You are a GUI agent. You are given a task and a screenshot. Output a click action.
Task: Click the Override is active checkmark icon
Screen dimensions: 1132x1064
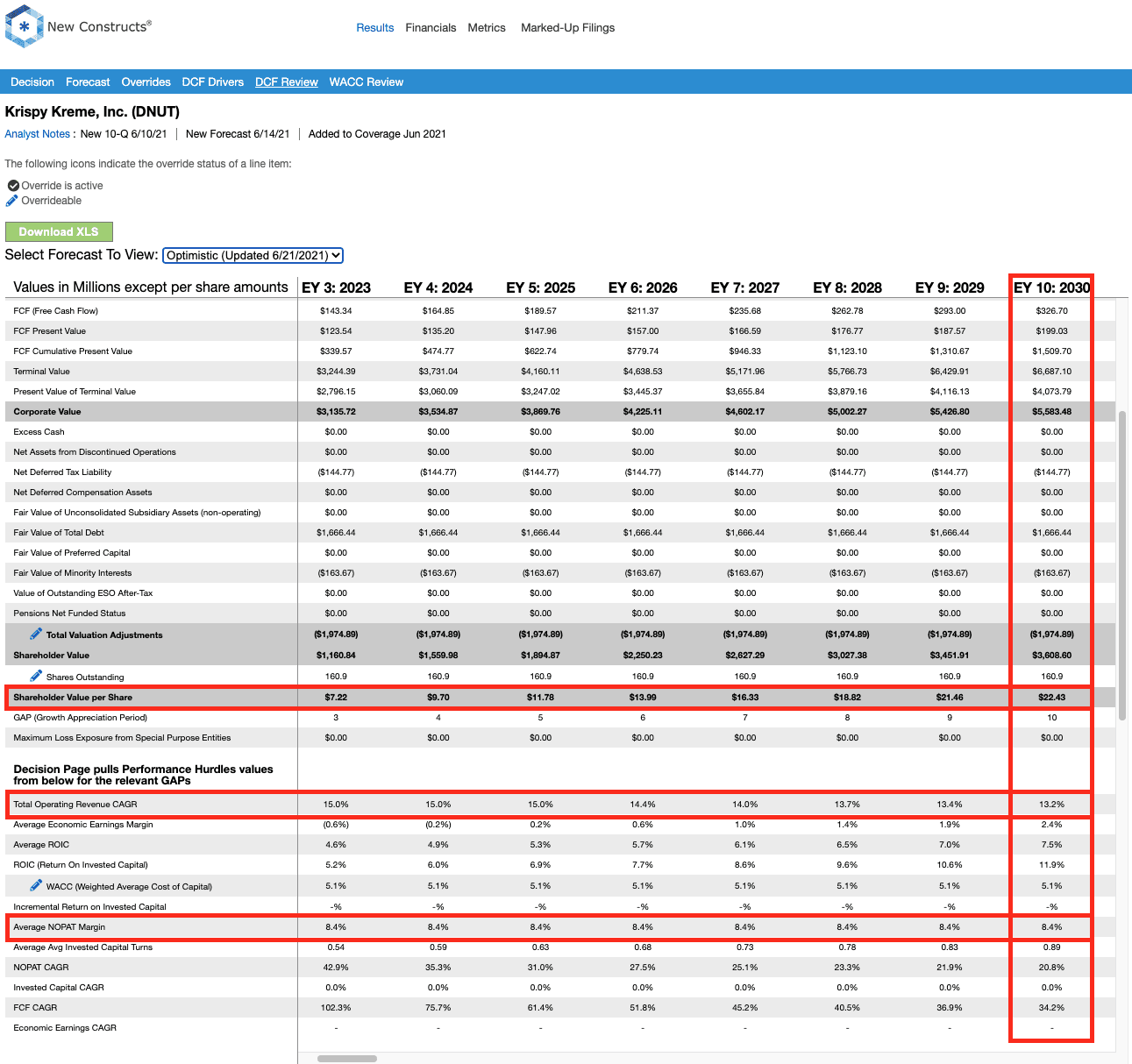[x=13, y=186]
